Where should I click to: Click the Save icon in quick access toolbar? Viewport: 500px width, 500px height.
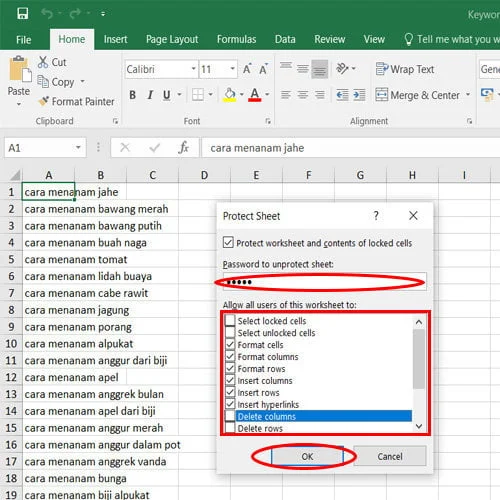point(23,14)
